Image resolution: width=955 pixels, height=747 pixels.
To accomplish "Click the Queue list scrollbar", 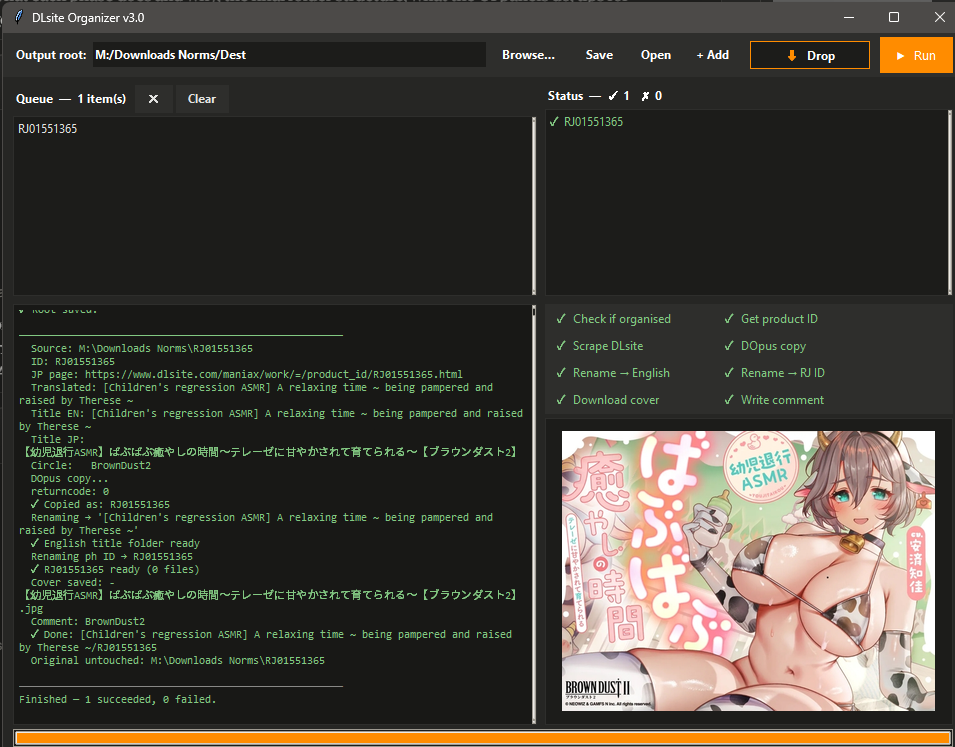I will pos(534,206).
